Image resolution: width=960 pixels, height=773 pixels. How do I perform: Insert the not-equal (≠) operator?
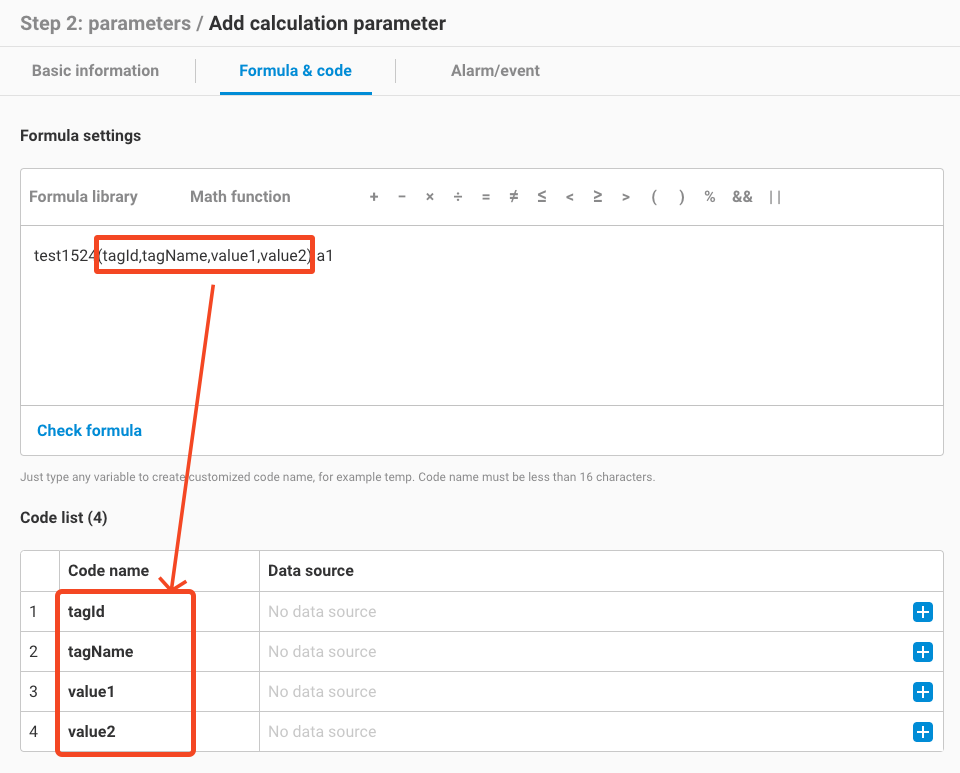tap(514, 196)
